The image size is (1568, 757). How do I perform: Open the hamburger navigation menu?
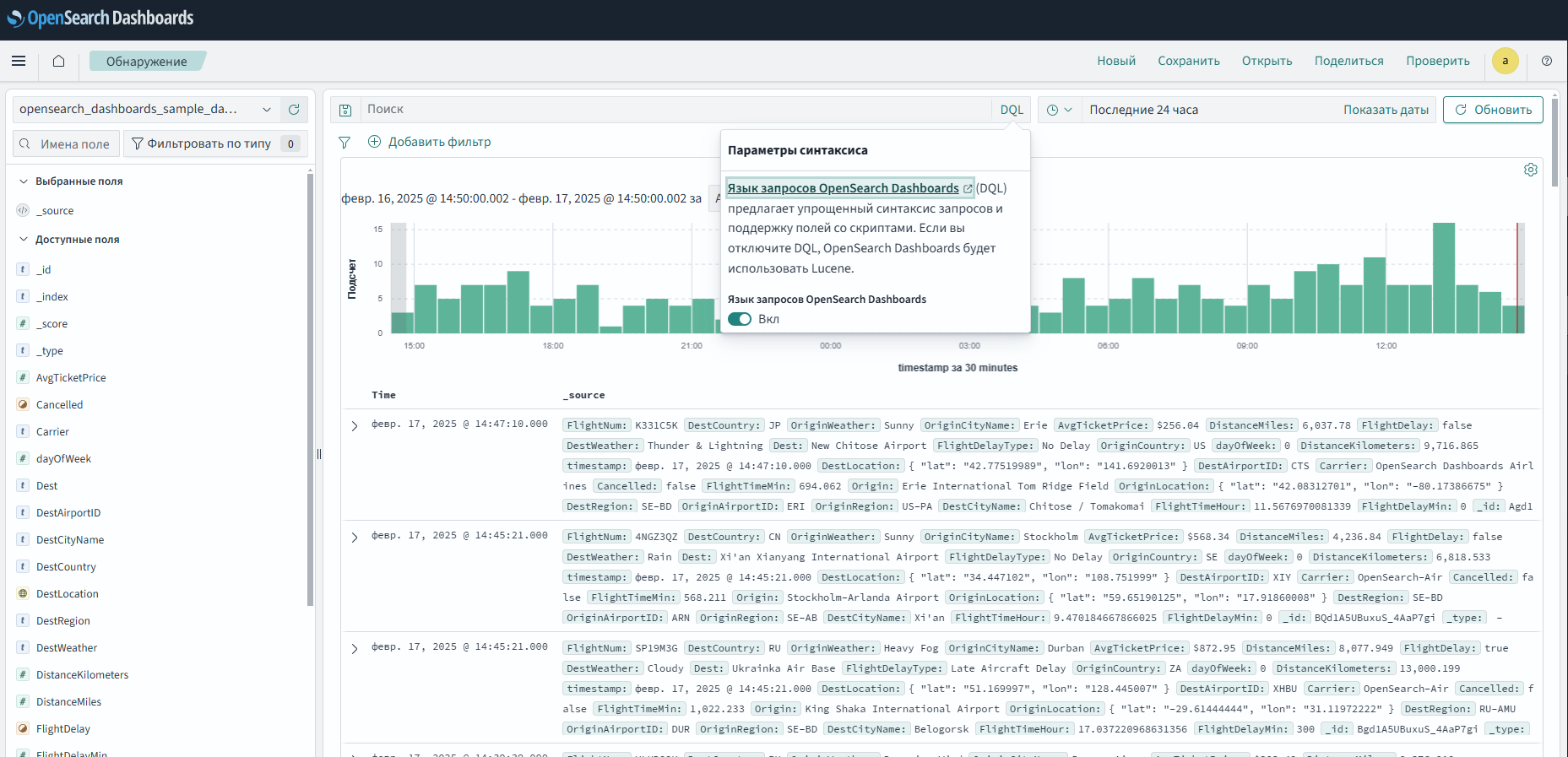pyautogui.click(x=19, y=61)
